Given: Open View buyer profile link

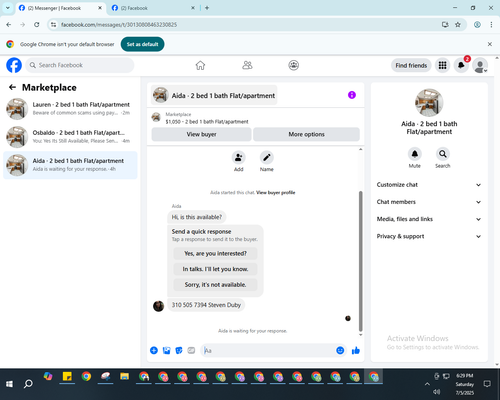Looking at the screenshot, I should (276, 192).
